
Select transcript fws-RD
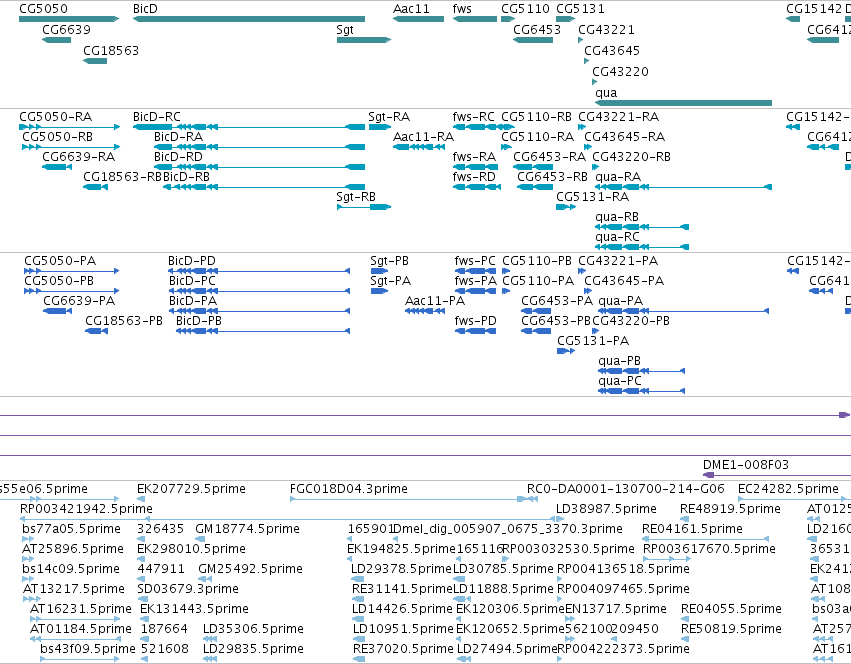click(x=477, y=187)
